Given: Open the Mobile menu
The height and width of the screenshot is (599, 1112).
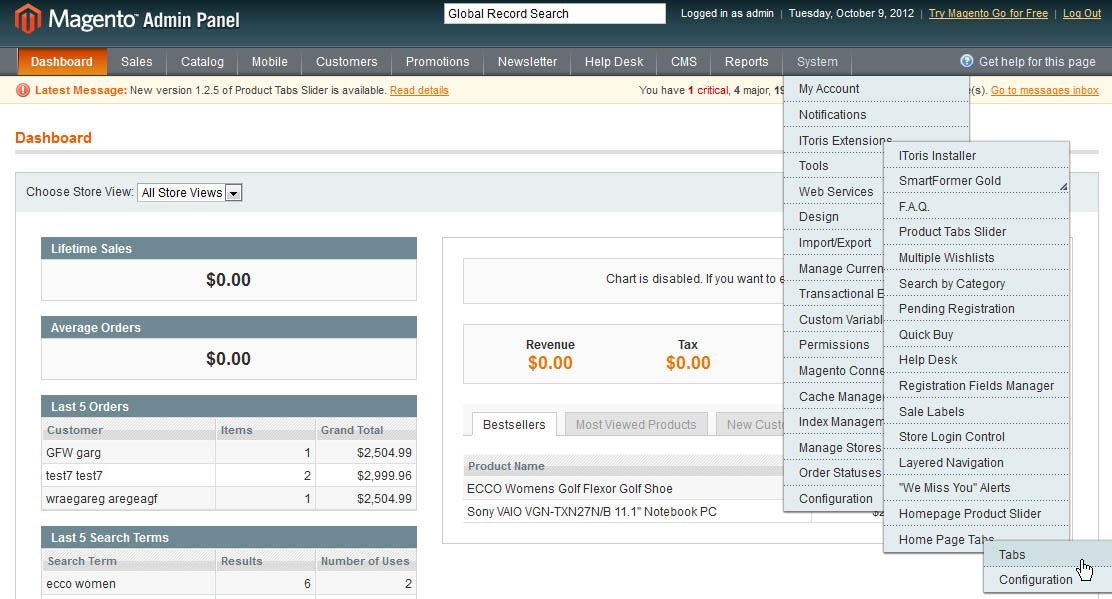Looking at the screenshot, I should 269,62.
